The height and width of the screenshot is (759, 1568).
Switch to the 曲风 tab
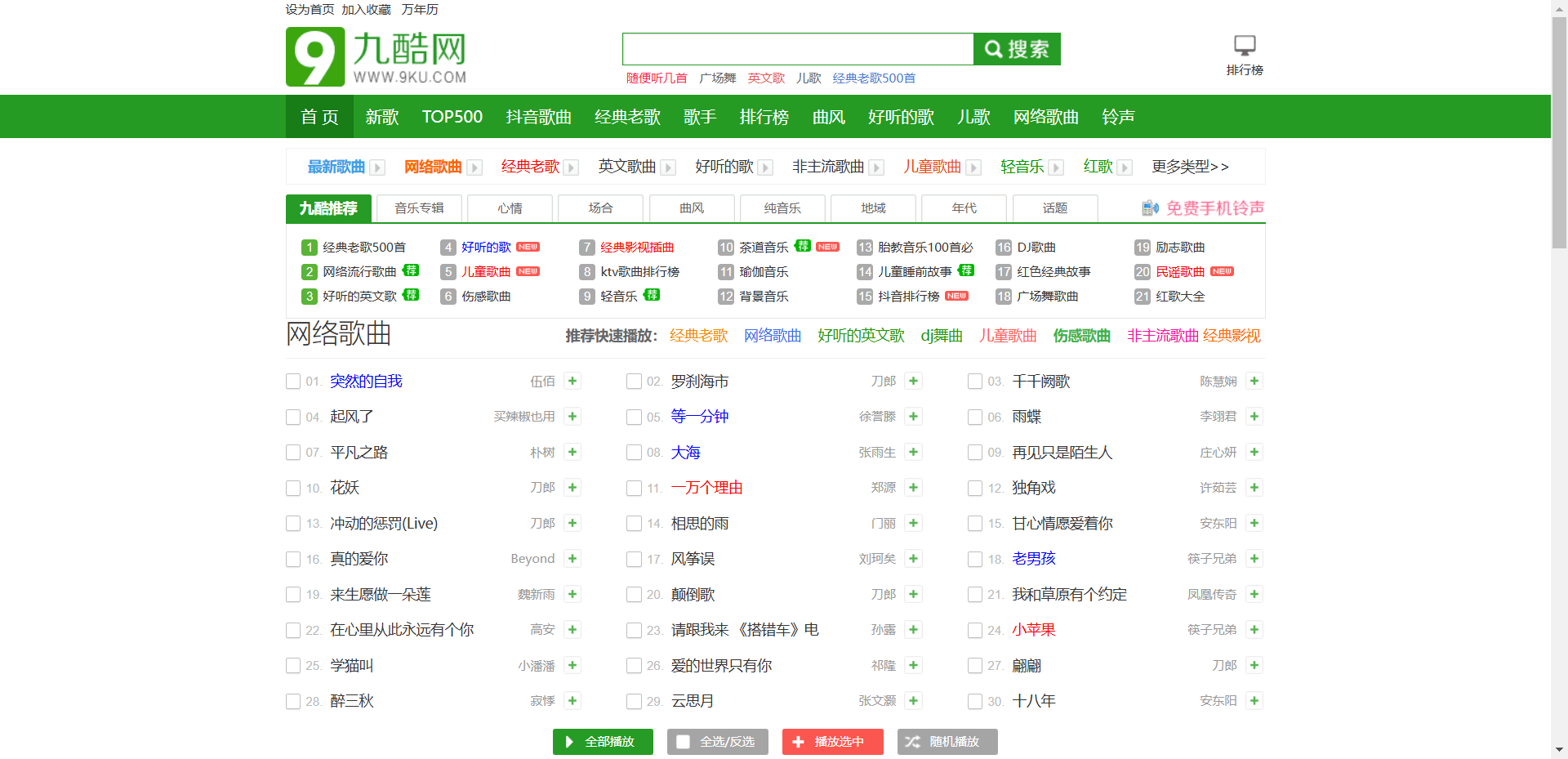click(691, 208)
